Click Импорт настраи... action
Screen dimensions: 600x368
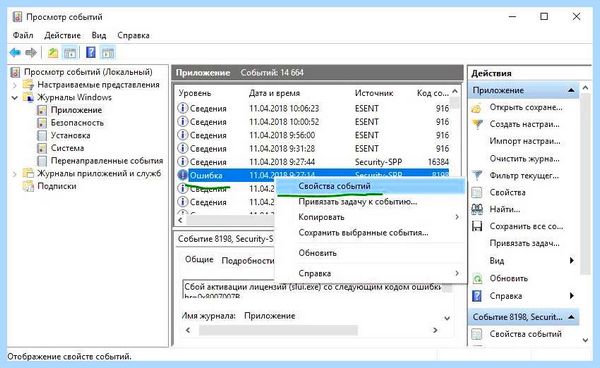(525, 141)
